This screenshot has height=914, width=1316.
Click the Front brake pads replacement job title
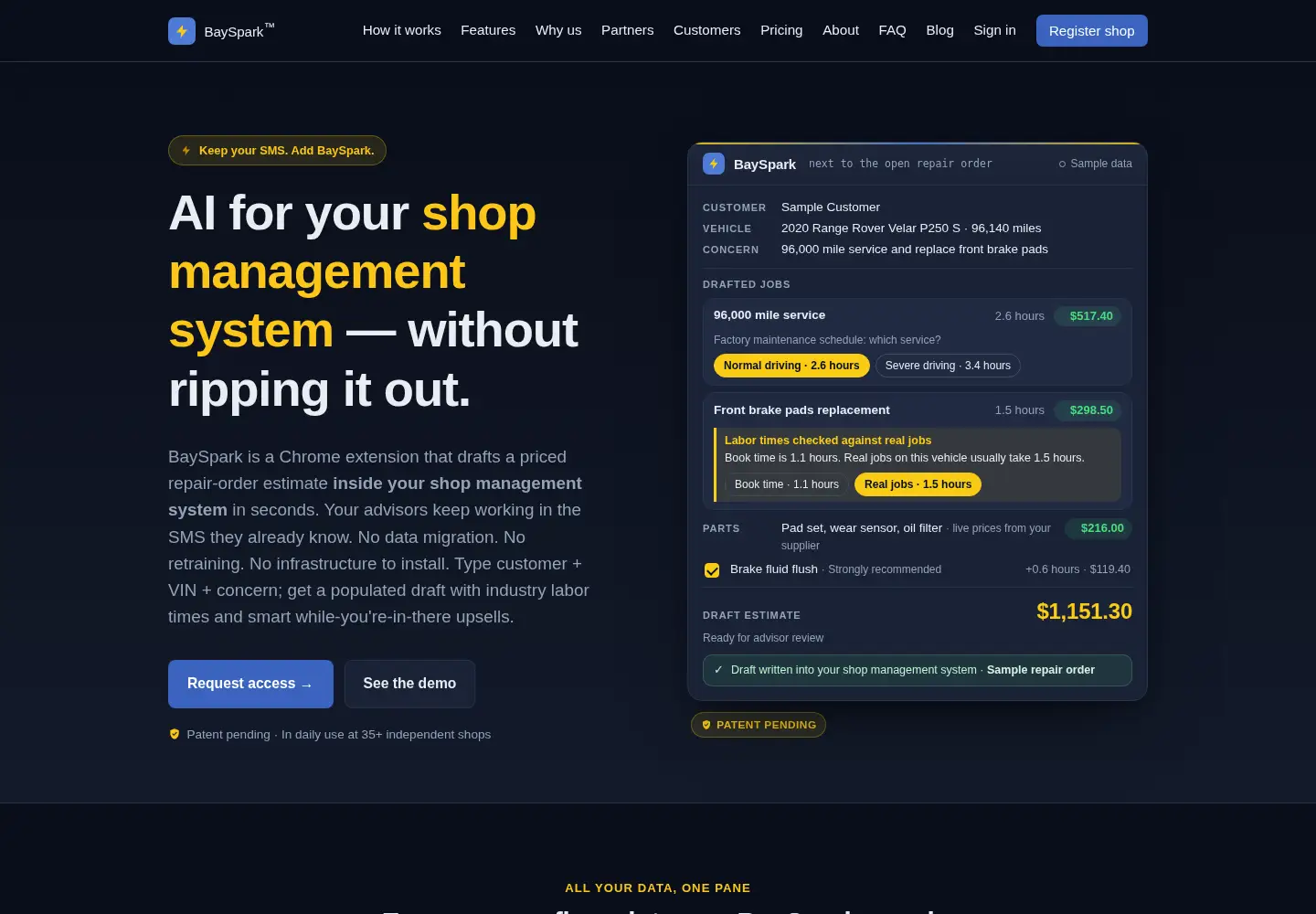point(801,410)
